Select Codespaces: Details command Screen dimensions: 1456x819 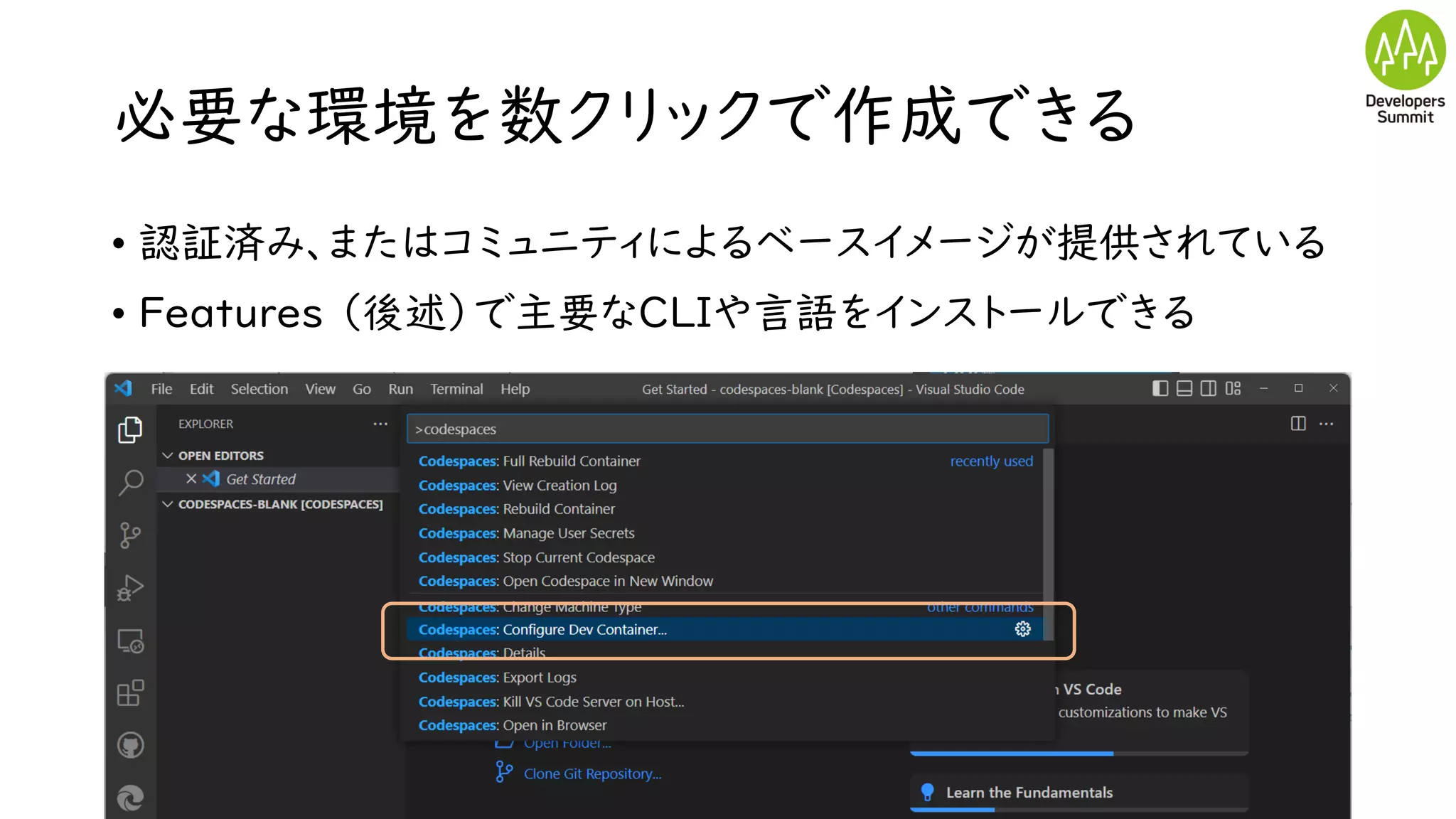coord(725,653)
